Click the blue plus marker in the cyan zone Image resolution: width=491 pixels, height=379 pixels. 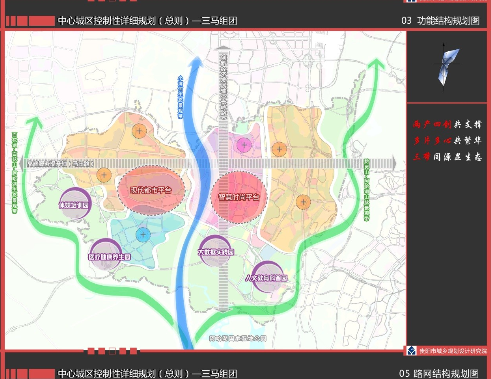point(143,235)
